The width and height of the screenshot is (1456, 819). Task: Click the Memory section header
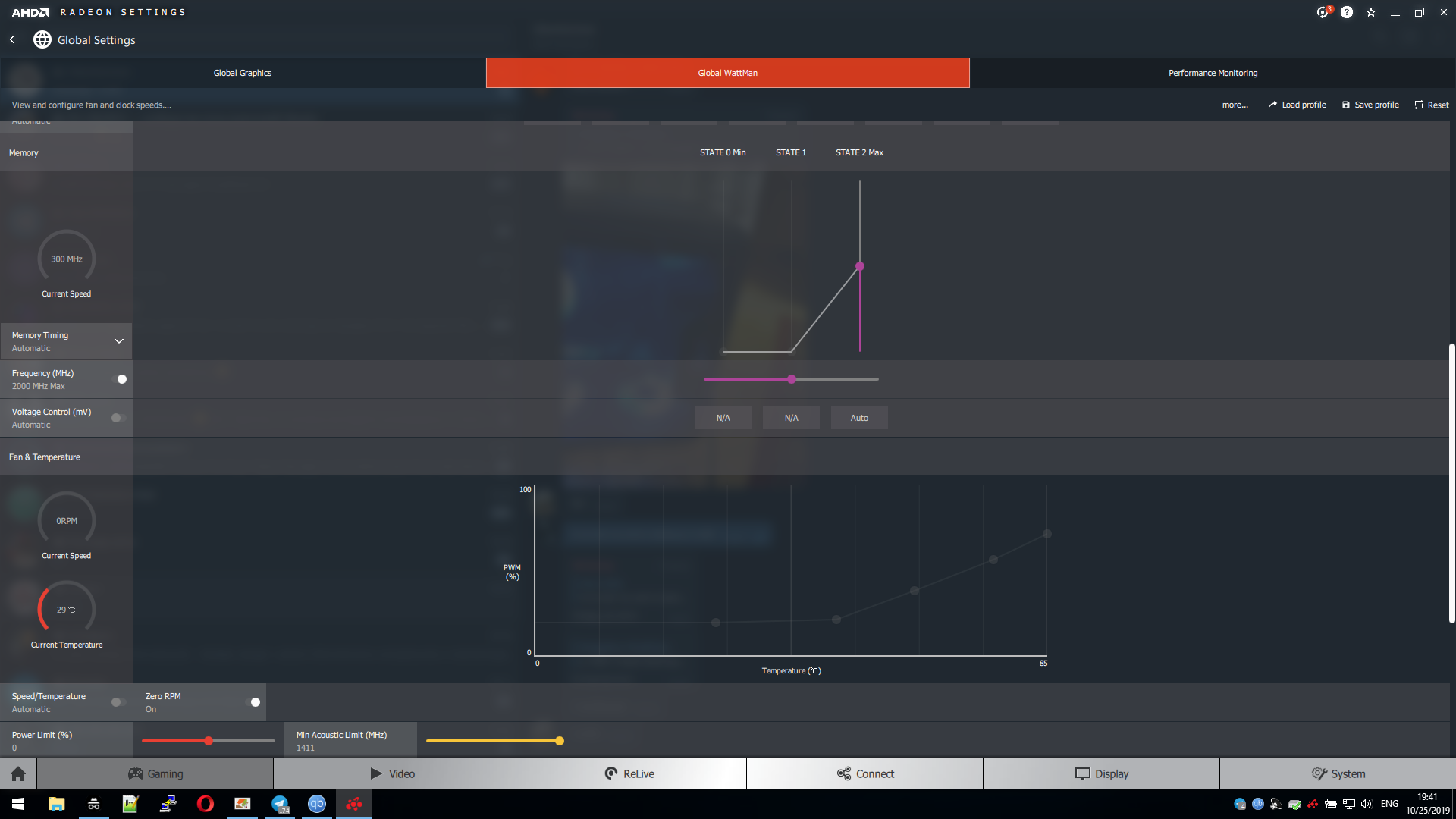tap(24, 153)
